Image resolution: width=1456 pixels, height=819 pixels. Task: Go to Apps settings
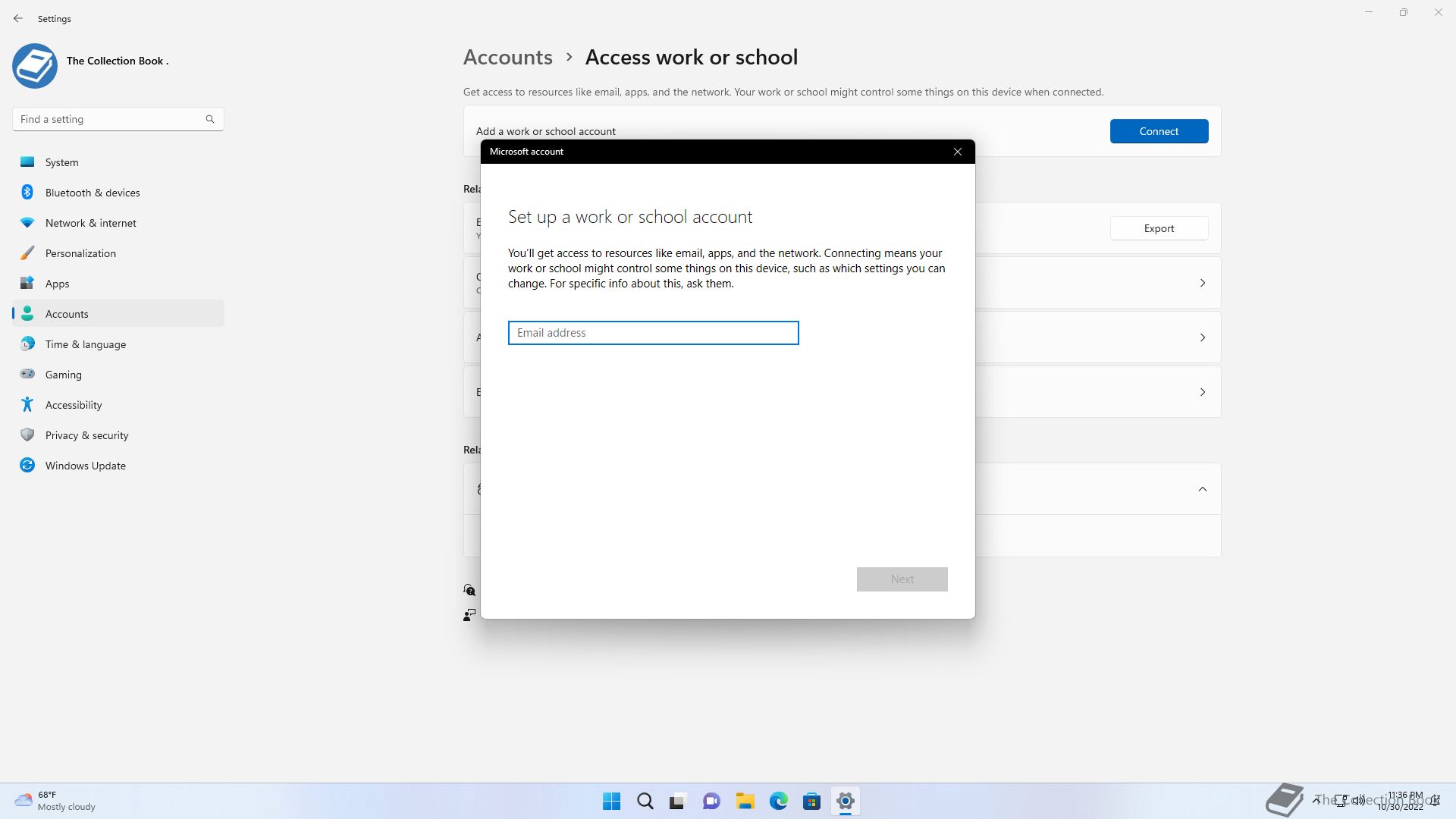coord(57,284)
